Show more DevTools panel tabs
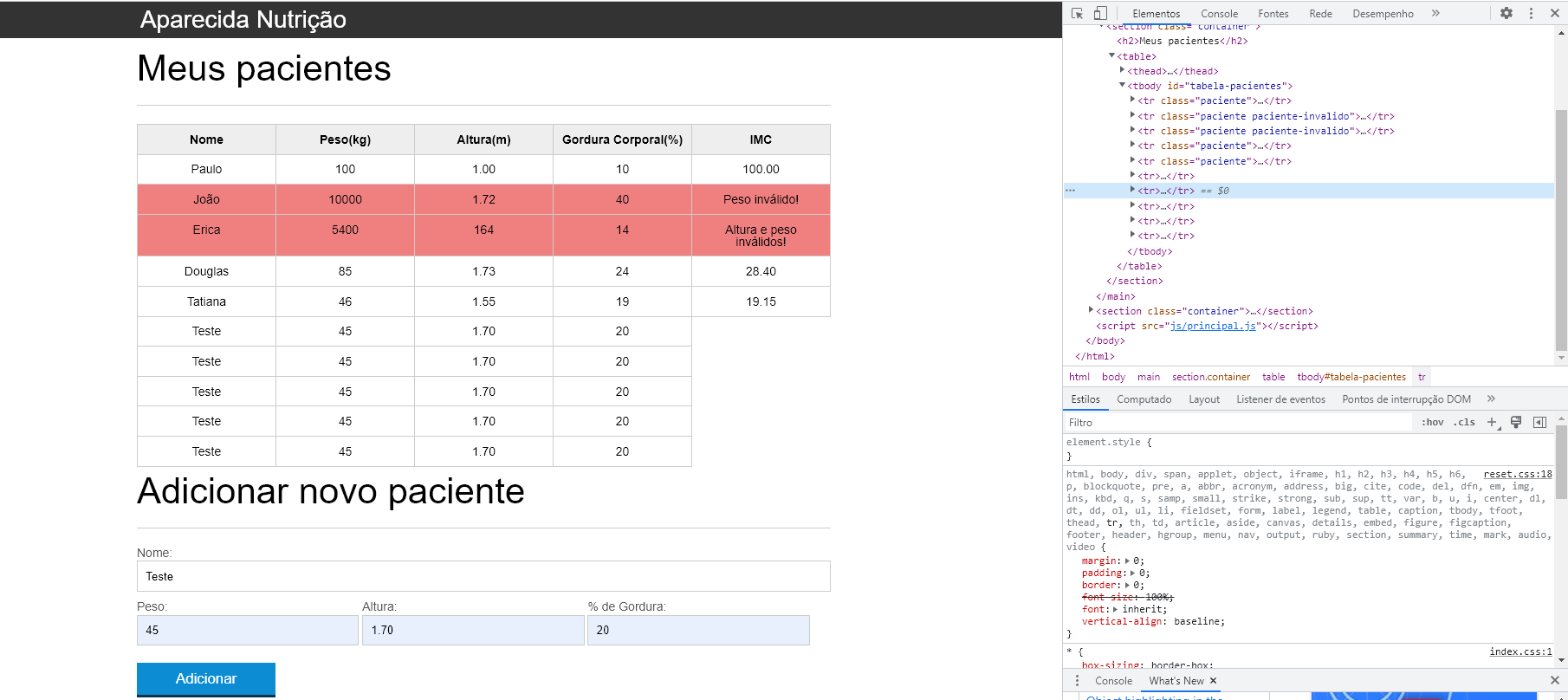The height and width of the screenshot is (700, 1568). (x=1435, y=13)
